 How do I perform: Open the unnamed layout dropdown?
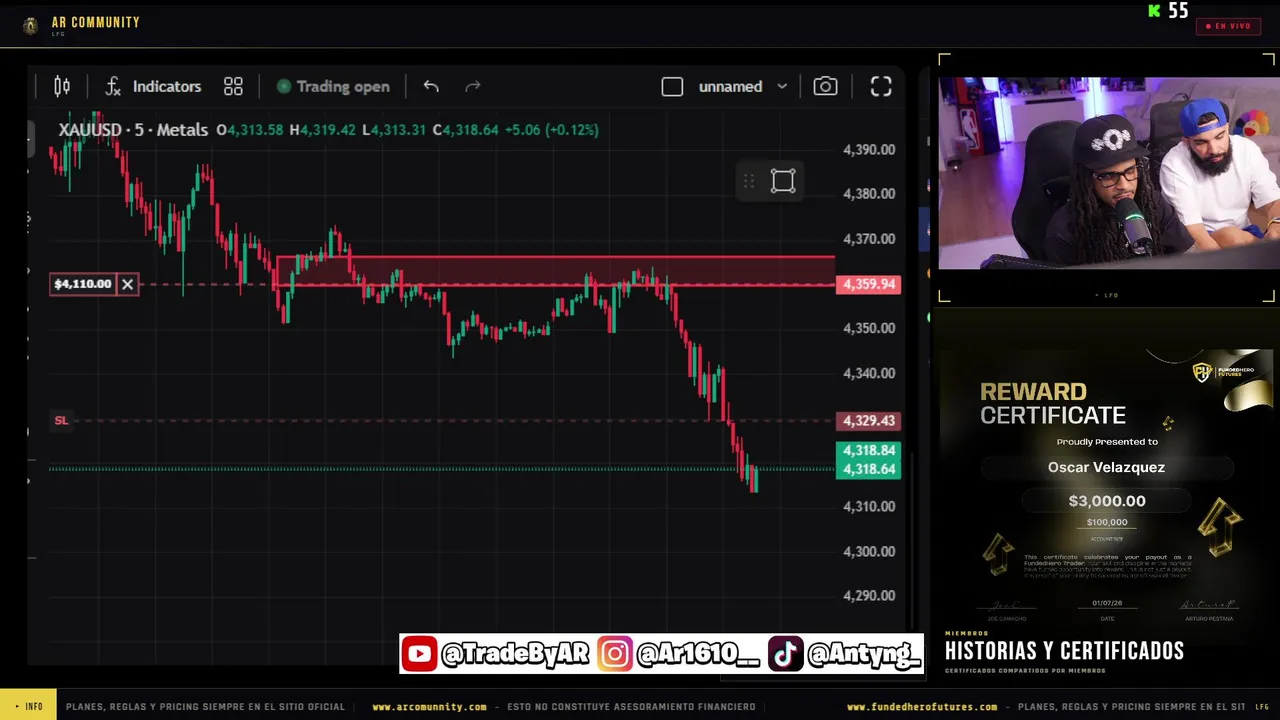point(742,87)
